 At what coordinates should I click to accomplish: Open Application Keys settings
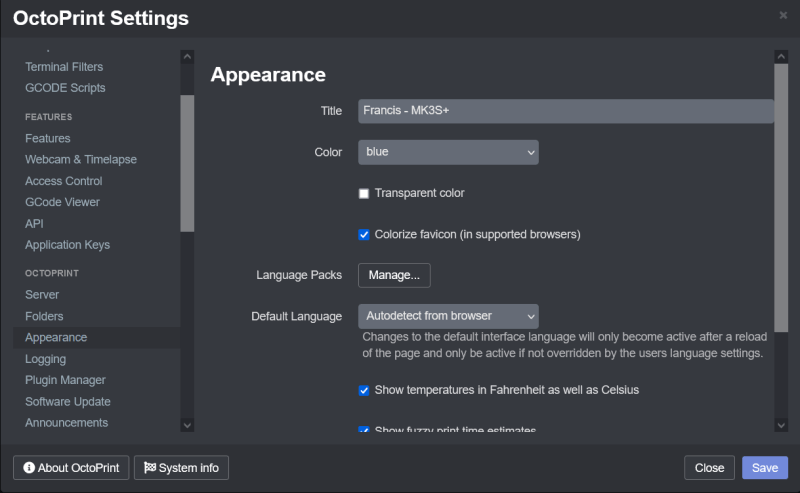(67, 245)
